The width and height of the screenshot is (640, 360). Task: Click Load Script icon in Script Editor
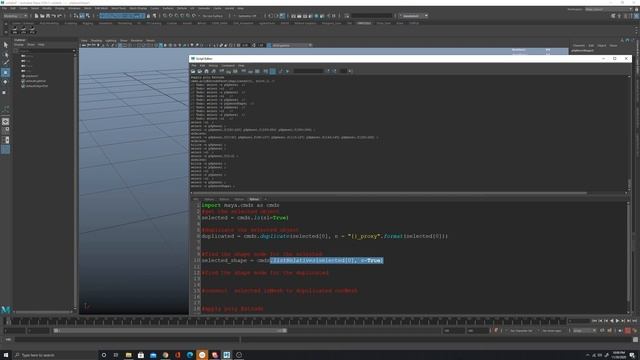(193, 71)
